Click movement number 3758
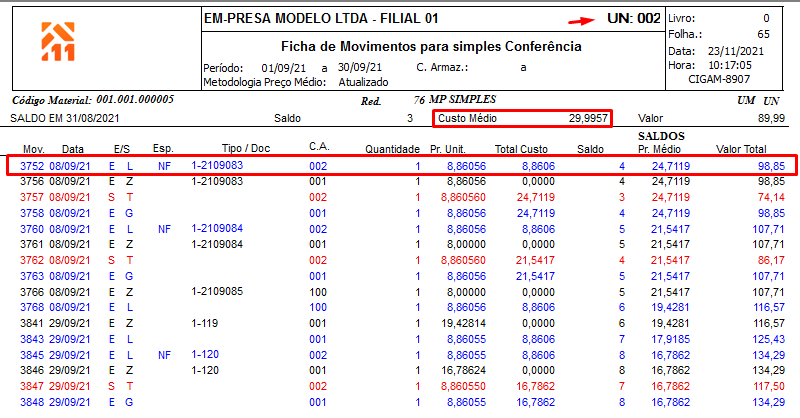Screen dimensions: 800x418 coord(32,213)
